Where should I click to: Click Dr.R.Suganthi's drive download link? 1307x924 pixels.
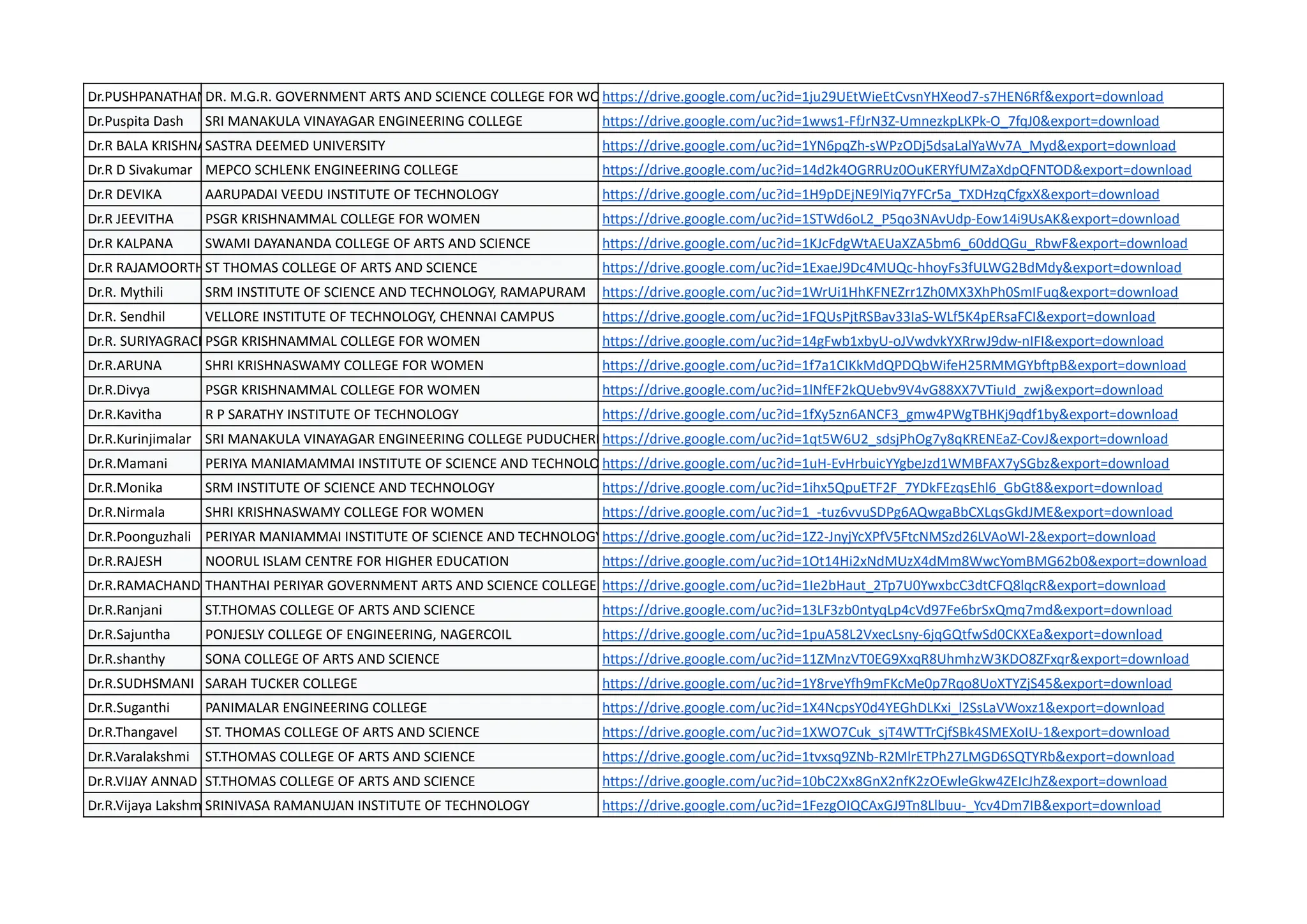tap(883, 708)
